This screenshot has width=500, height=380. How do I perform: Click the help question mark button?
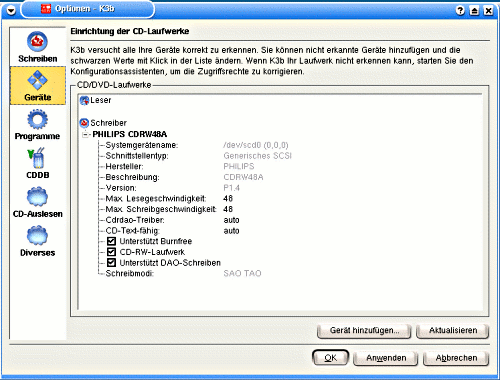pos(460,11)
